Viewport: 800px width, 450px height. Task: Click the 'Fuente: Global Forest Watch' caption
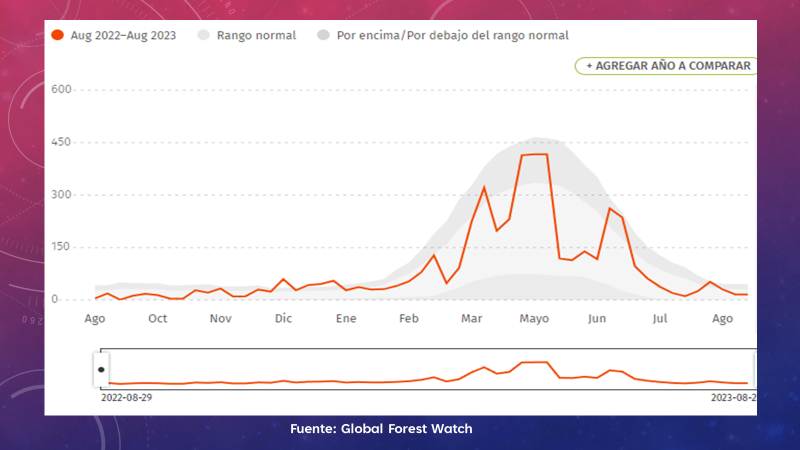click(381, 429)
